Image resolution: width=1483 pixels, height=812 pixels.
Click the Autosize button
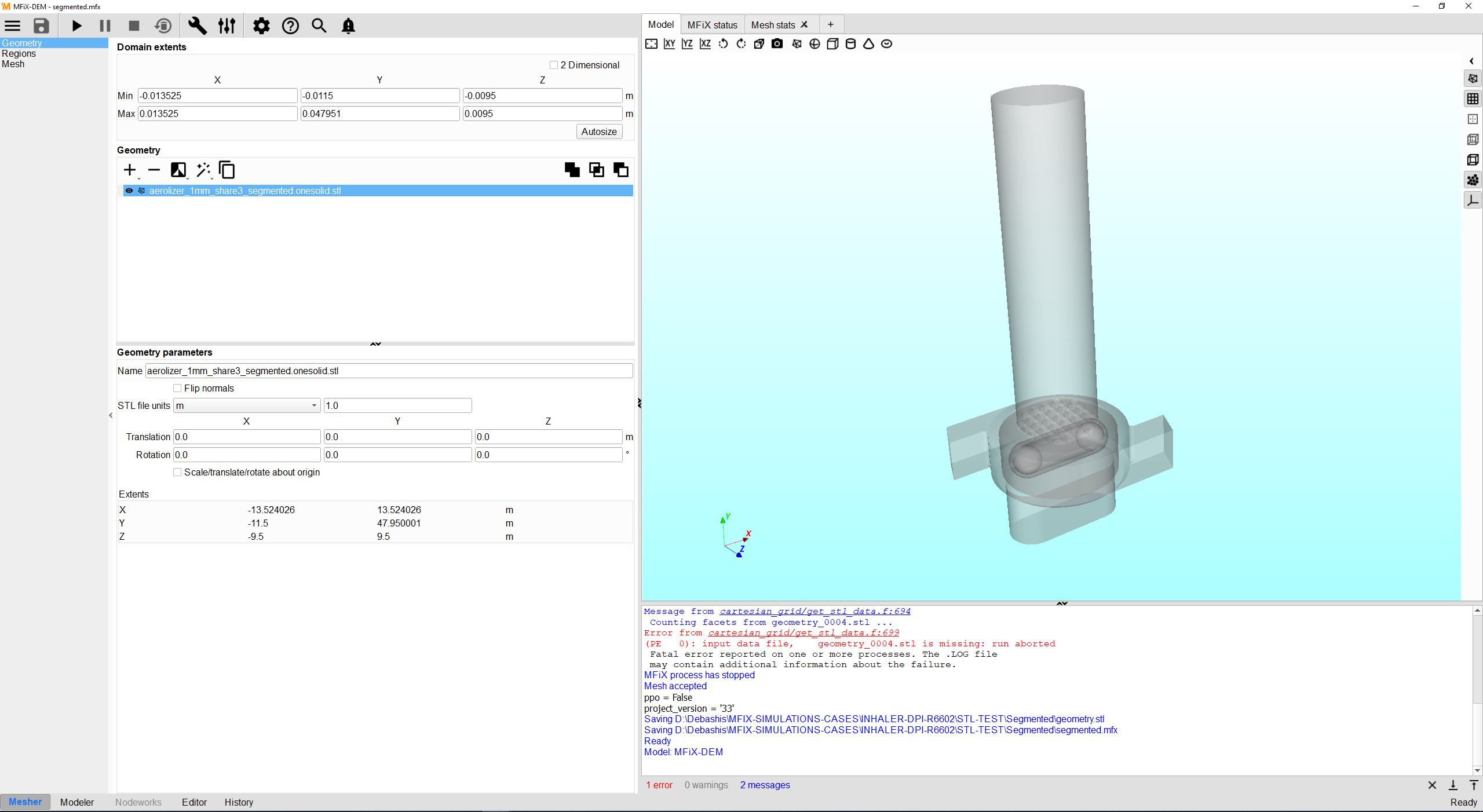point(599,131)
